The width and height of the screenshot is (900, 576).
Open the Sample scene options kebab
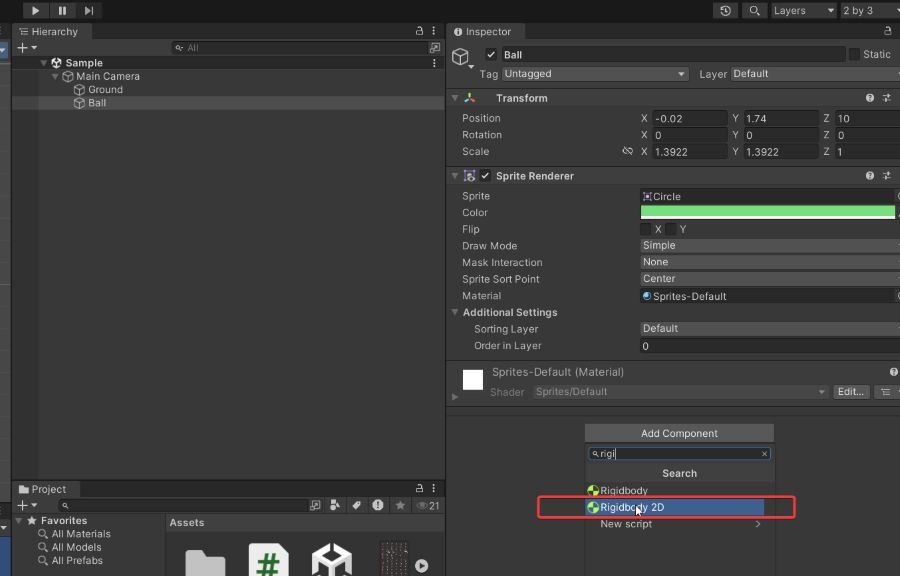point(434,63)
